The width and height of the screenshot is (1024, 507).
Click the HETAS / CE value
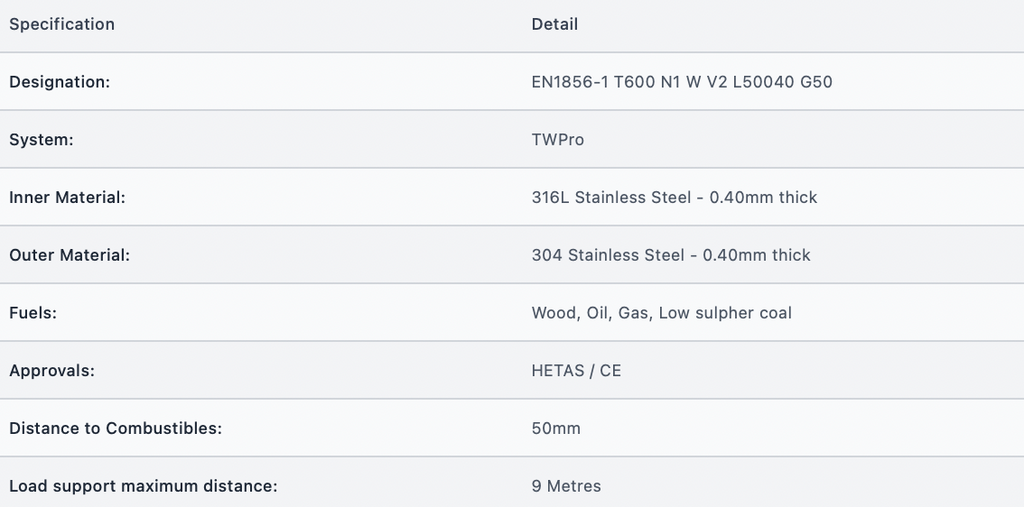point(576,370)
